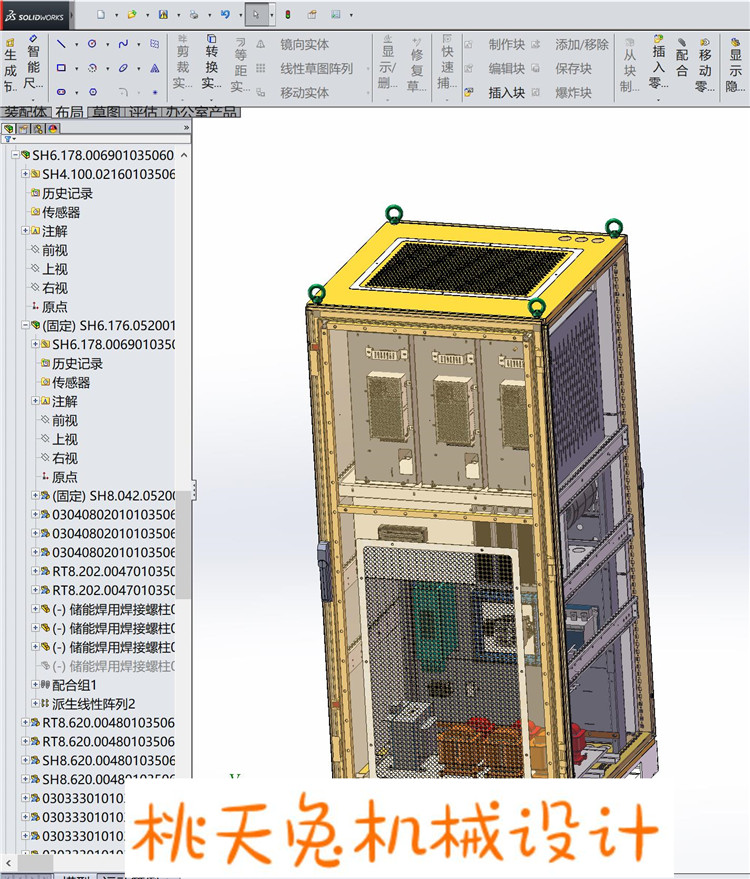Click the 镜向实体 Mirror Entities button
750x879 pixels.
294,44
